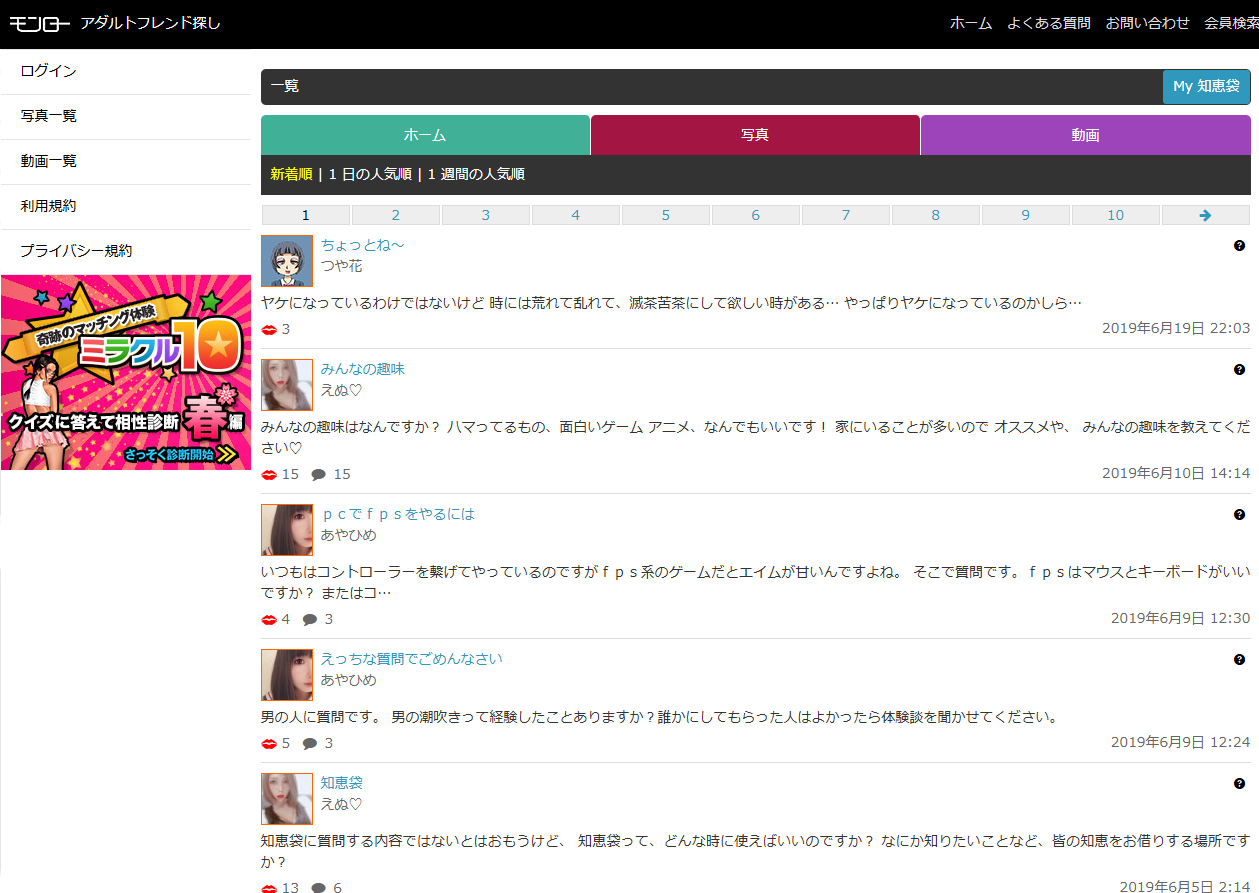The height and width of the screenshot is (893, 1259).
Task: Open プライバシー規約 in sidebar
Action: click(x=125, y=251)
